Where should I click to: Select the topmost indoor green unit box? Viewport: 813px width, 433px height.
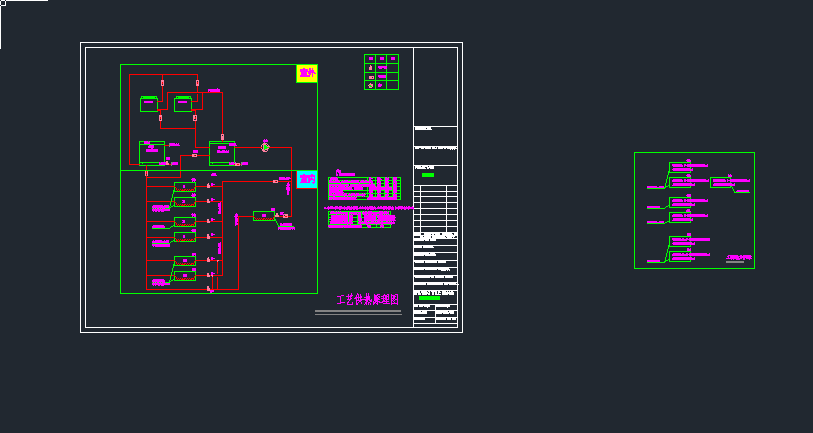(185, 187)
